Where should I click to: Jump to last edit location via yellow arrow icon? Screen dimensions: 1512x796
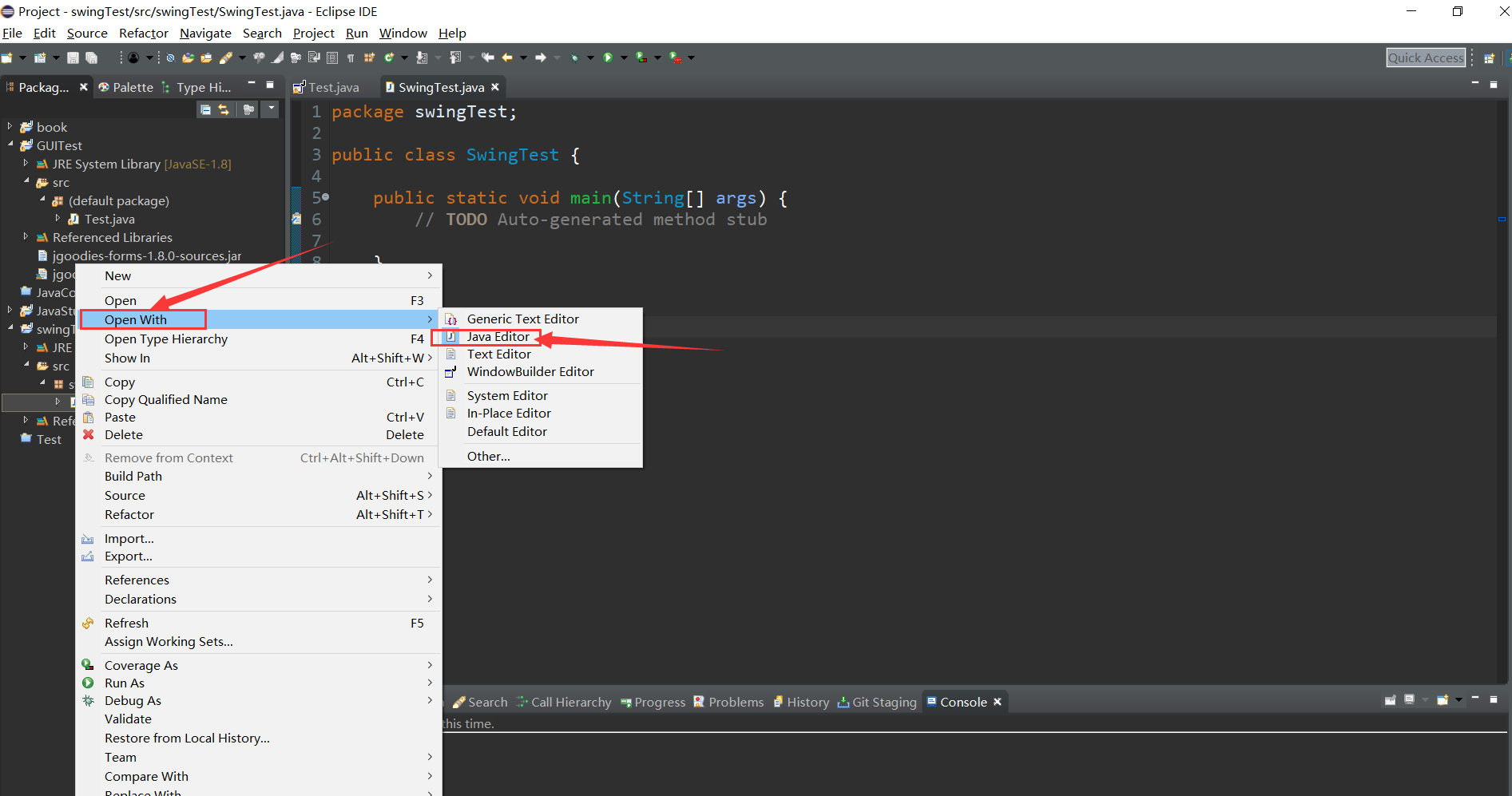[488, 57]
